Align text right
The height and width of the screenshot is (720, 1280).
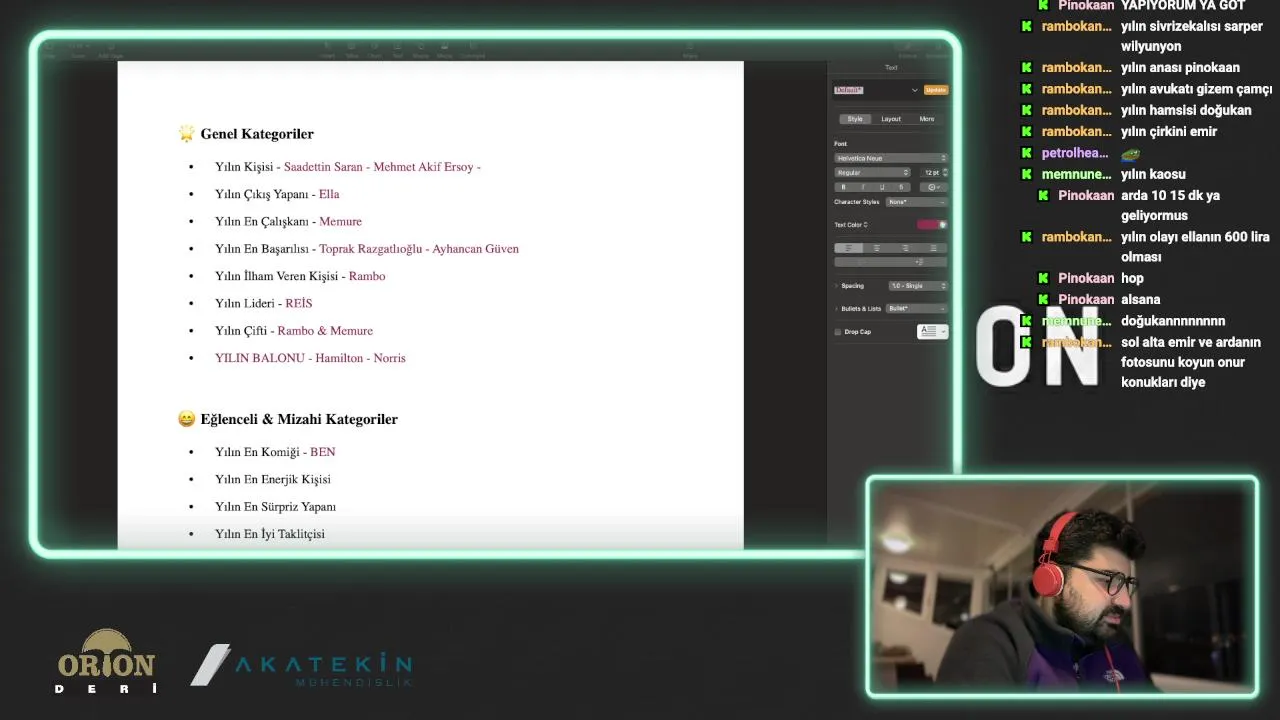point(905,248)
